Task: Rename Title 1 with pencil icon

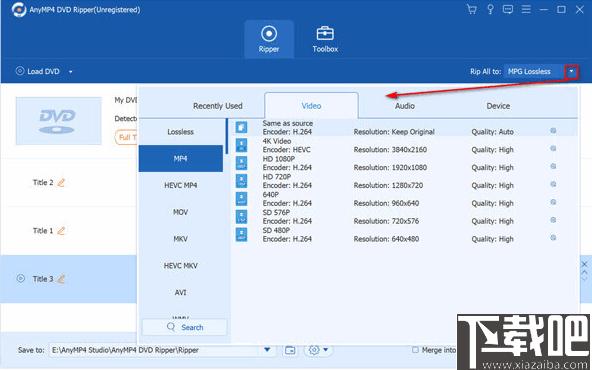Action: point(61,230)
